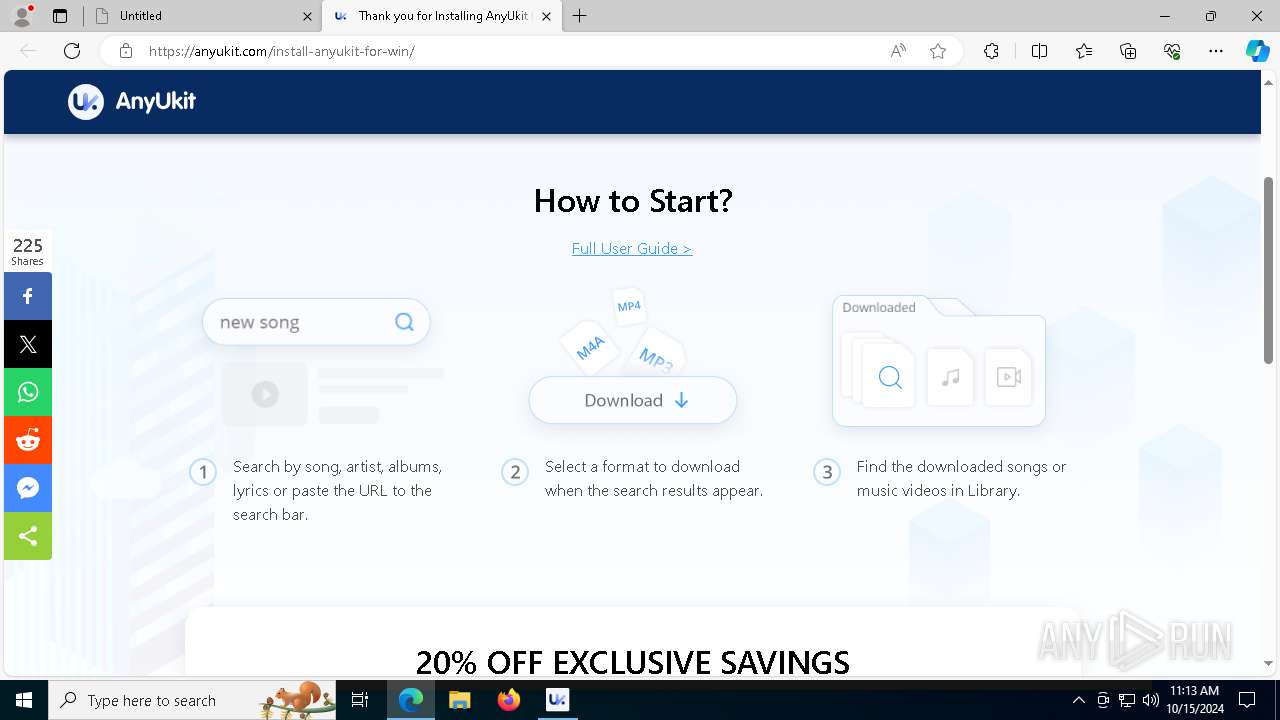
Task: Click step 2 format selection text
Action: pos(654,478)
